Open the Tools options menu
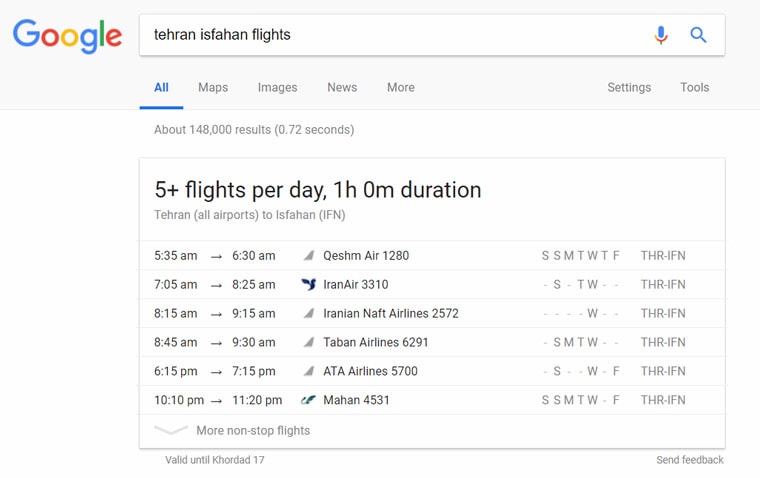 click(x=694, y=87)
